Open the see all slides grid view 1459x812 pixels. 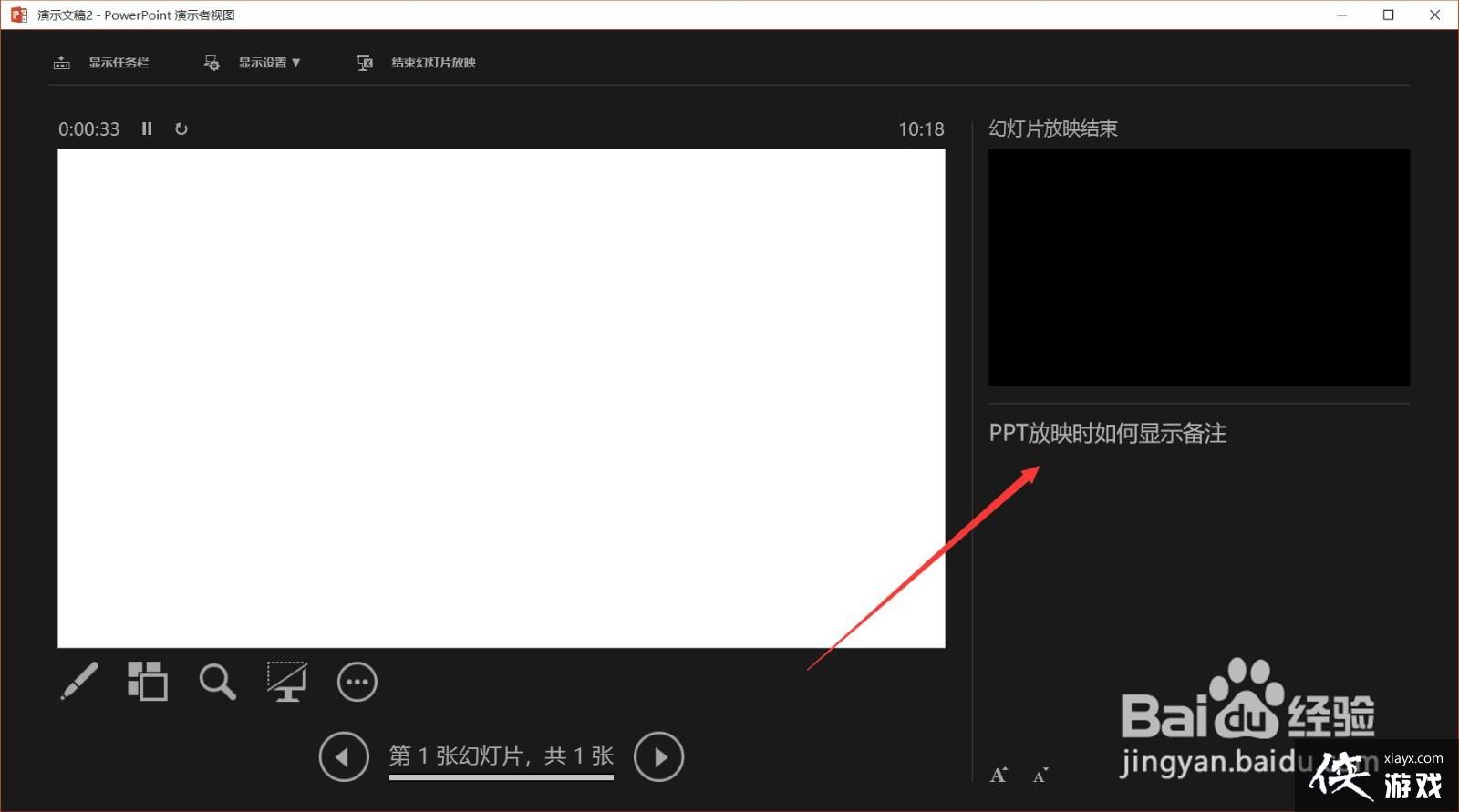click(x=148, y=681)
